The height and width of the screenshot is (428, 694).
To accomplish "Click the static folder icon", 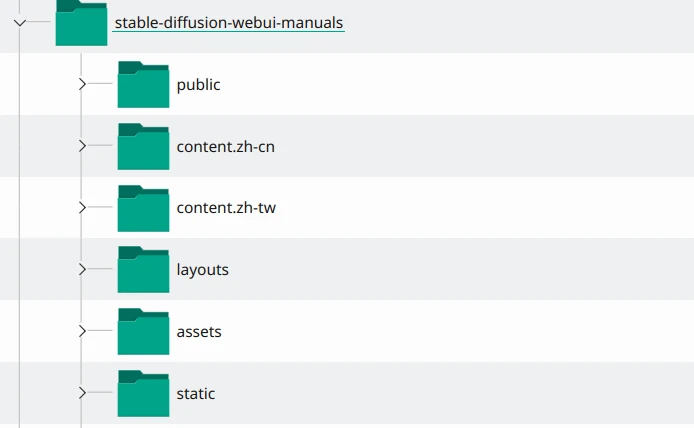I will coord(143,394).
